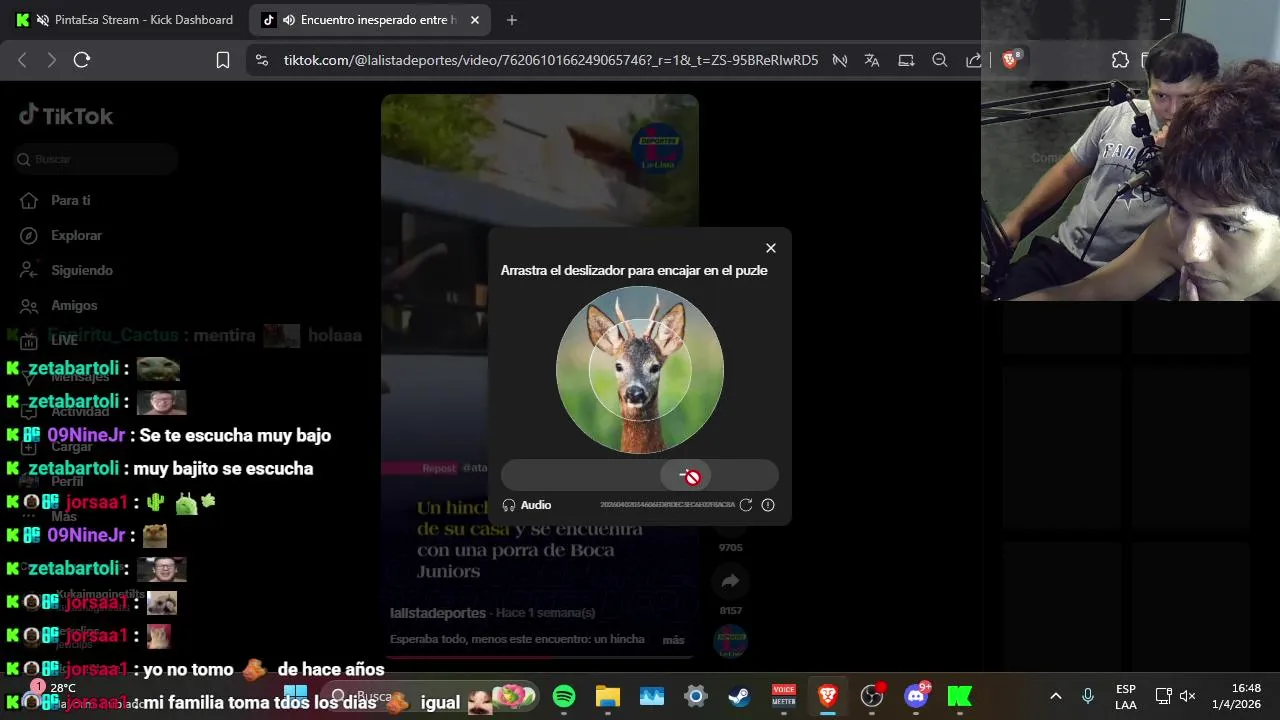1280x720 pixels.
Task: Open the PintaEsa Stream Kick Dashboard tab
Action: pyautogui.click(x=125, y=20)
